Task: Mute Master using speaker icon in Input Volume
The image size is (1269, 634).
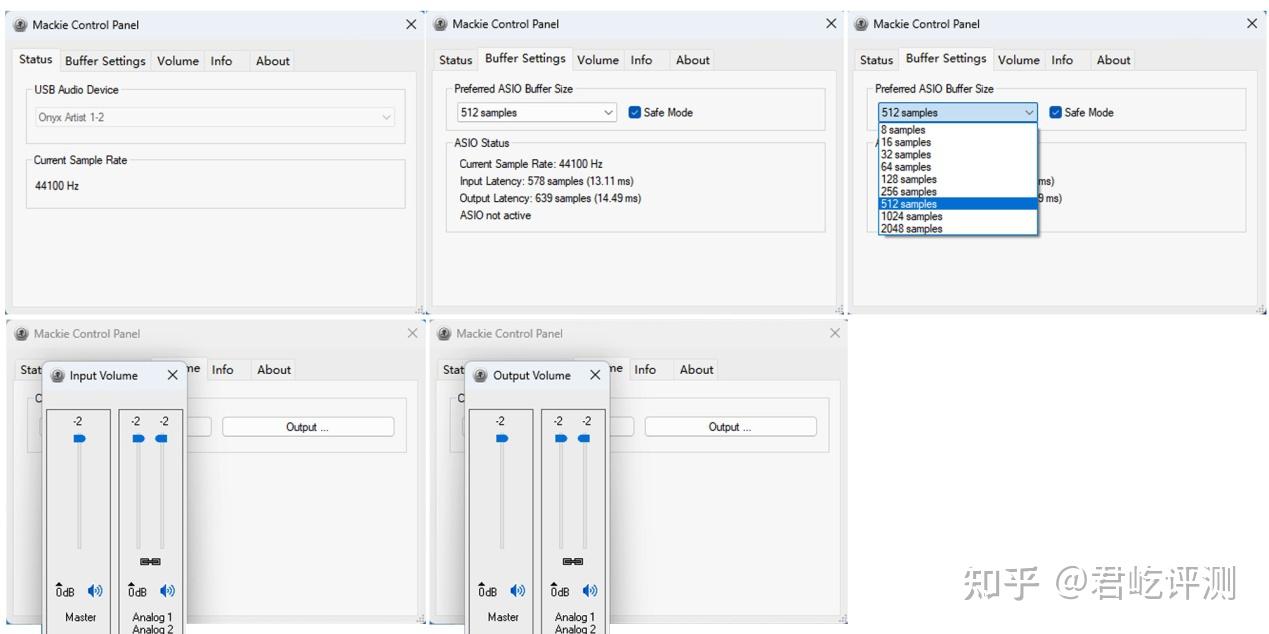Action: point(95,591)
